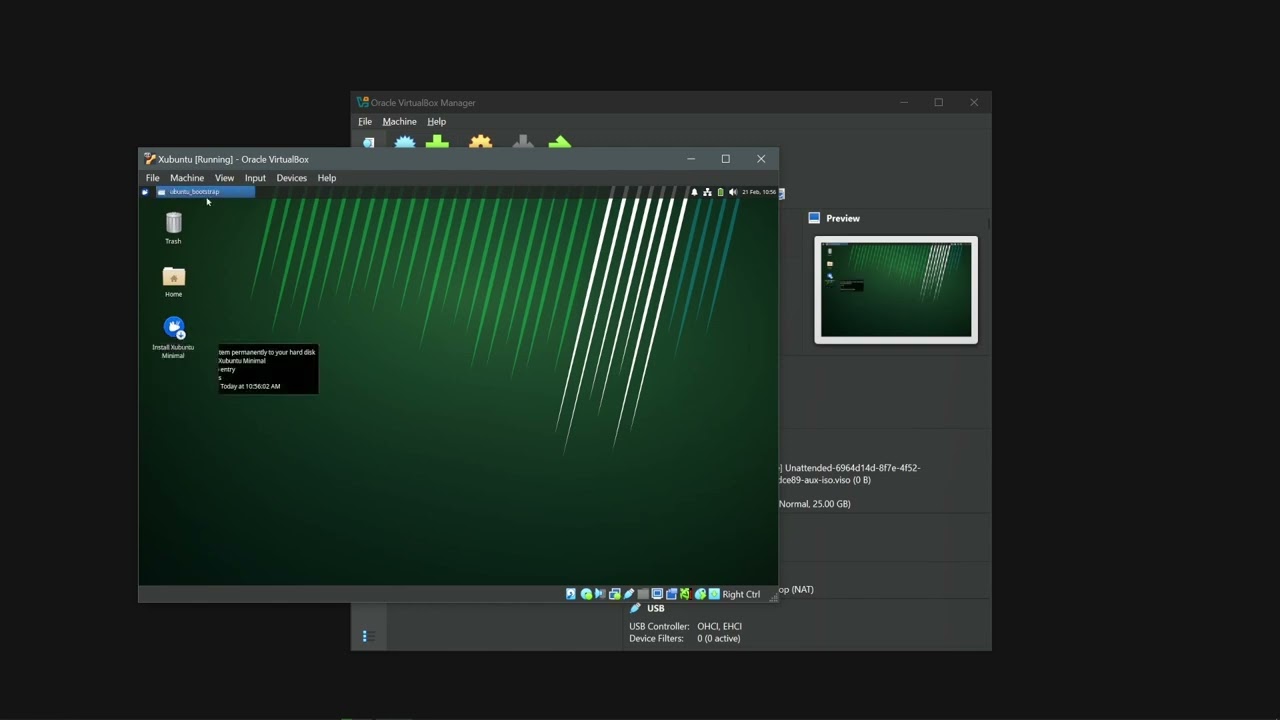Maximize the Xubuntu VM window
This screenshot has width=1280, height=720.
(726, 159)
